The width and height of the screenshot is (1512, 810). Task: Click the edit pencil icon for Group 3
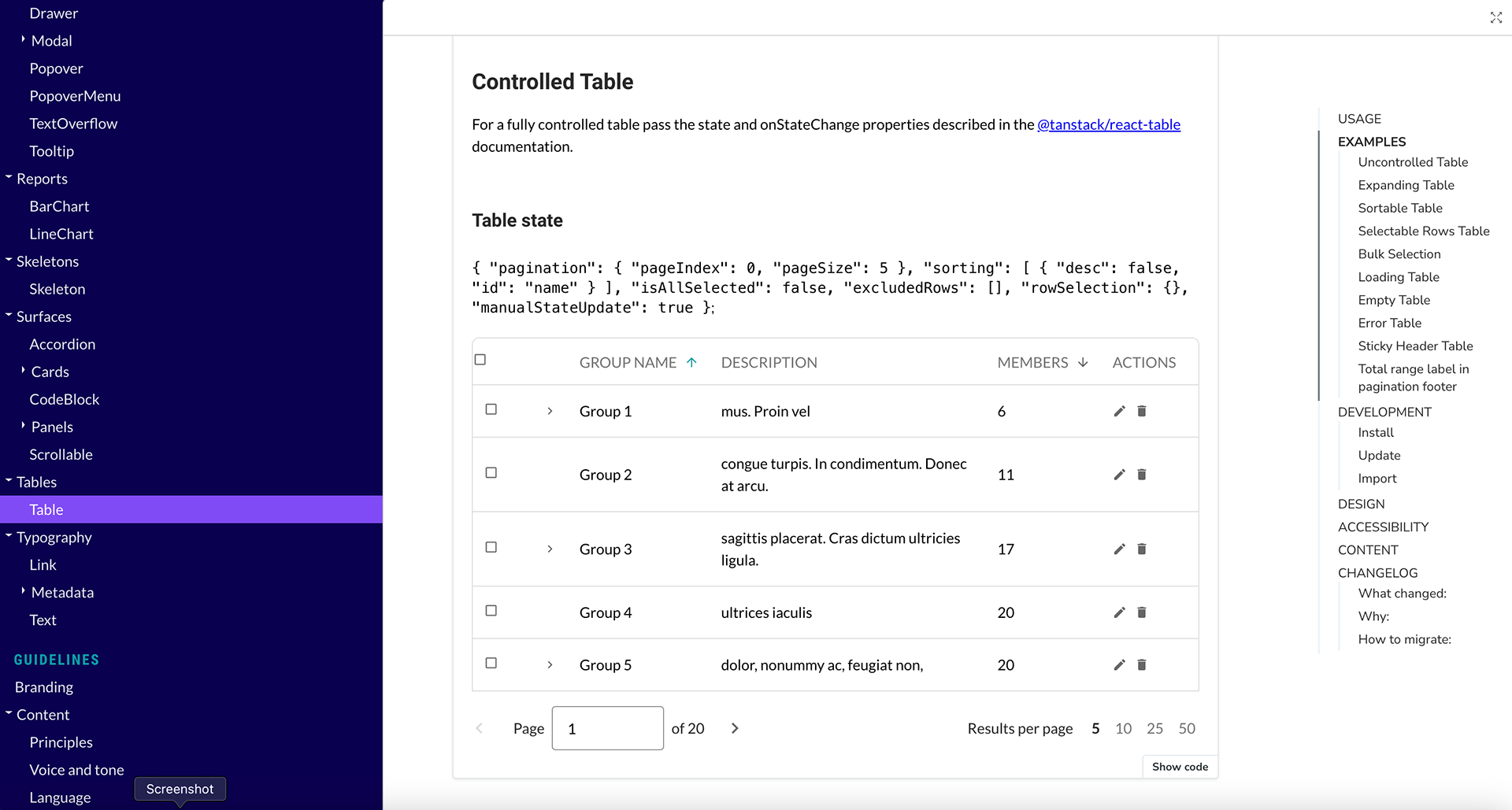point(1119,549)
